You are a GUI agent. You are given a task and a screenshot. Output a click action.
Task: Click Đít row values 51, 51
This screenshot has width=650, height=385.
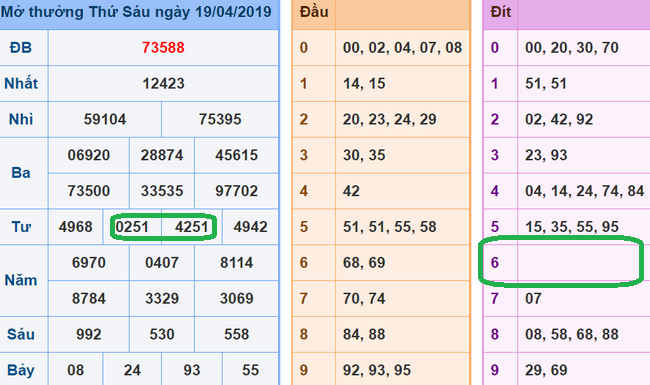pos(546,83)
